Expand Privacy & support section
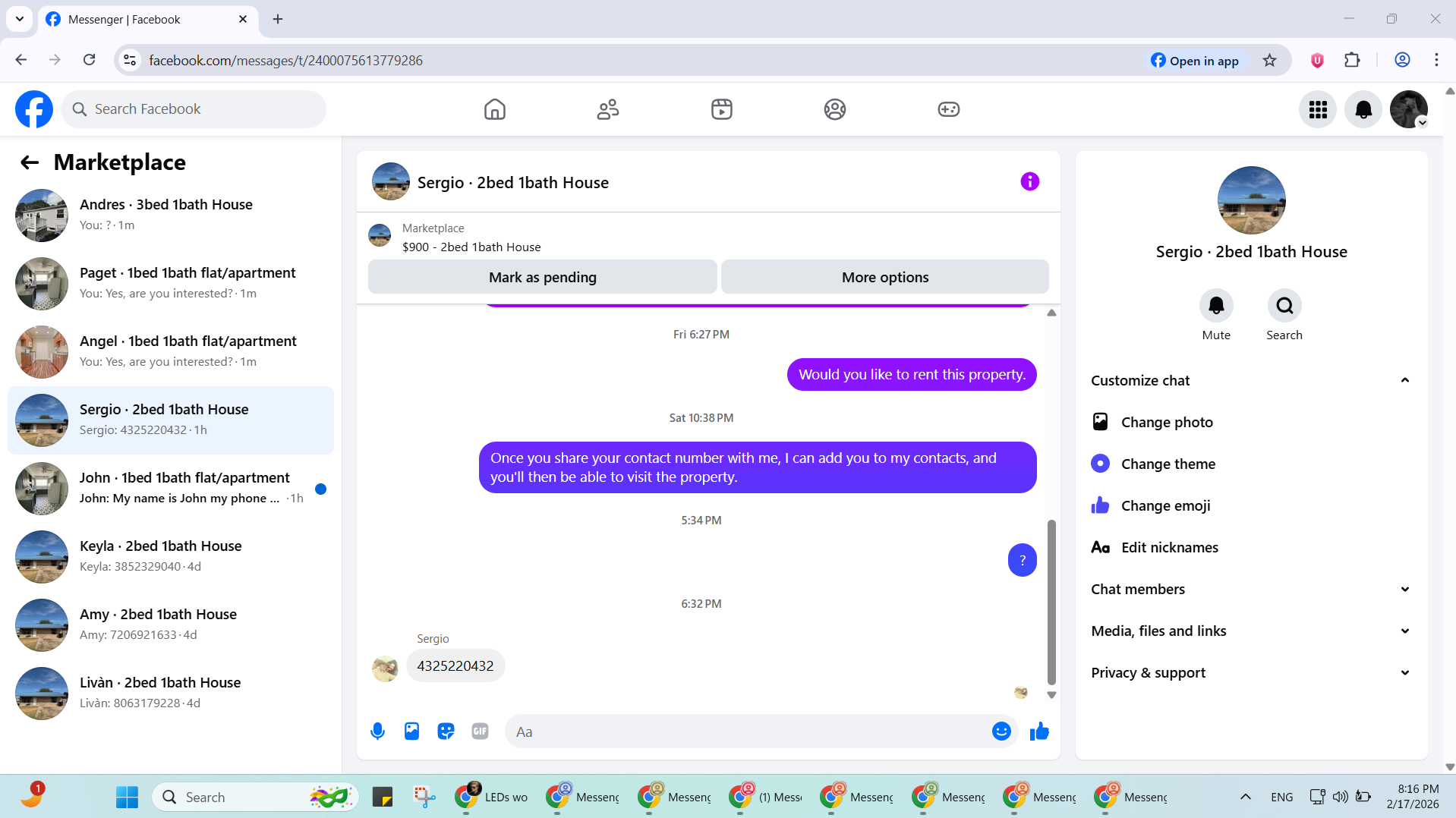Viewport: 1456px width, 818px height. (x=1251, y=672)
